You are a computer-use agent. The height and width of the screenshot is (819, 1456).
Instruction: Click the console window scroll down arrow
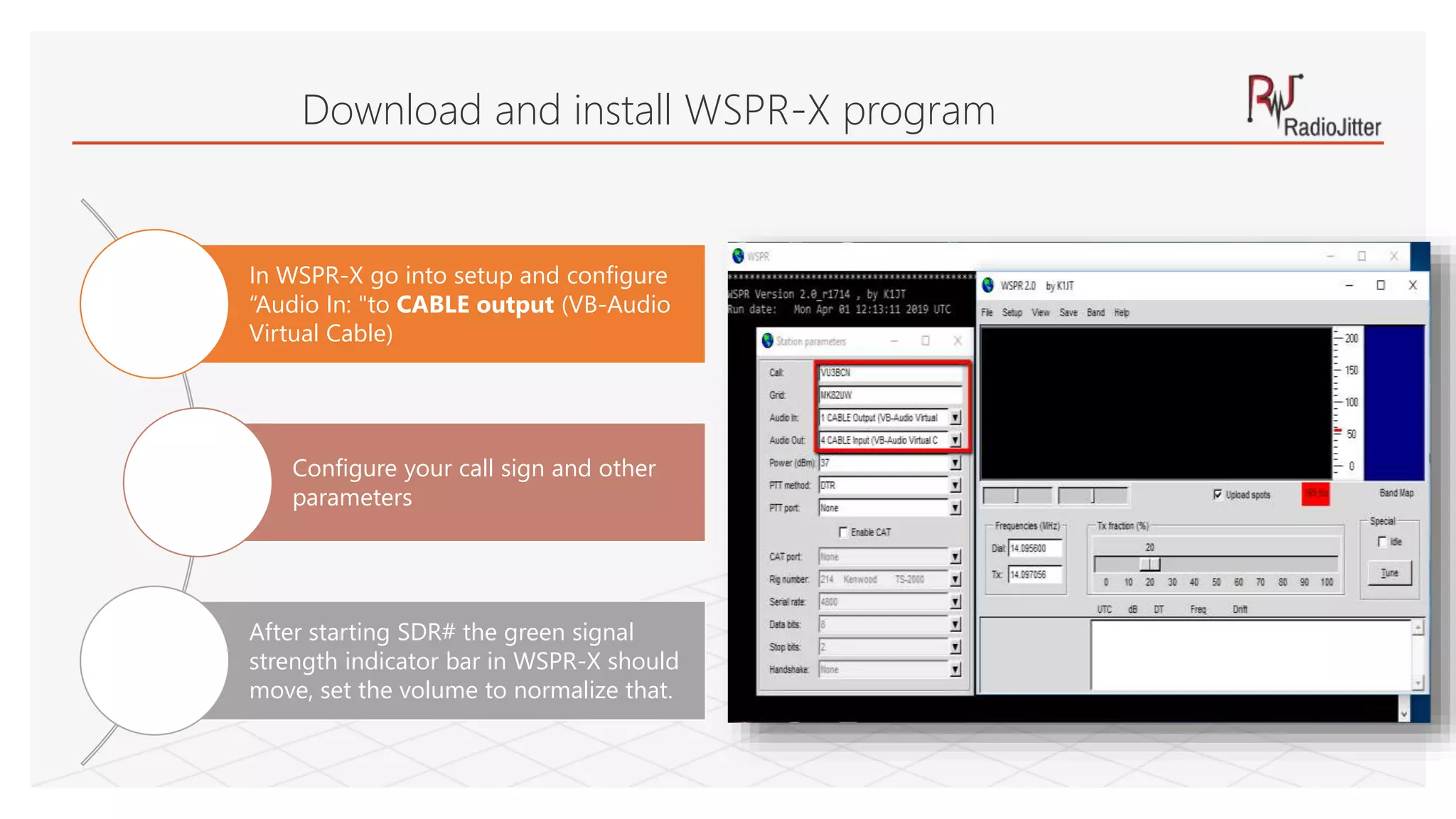click(x=1403, y=714)
